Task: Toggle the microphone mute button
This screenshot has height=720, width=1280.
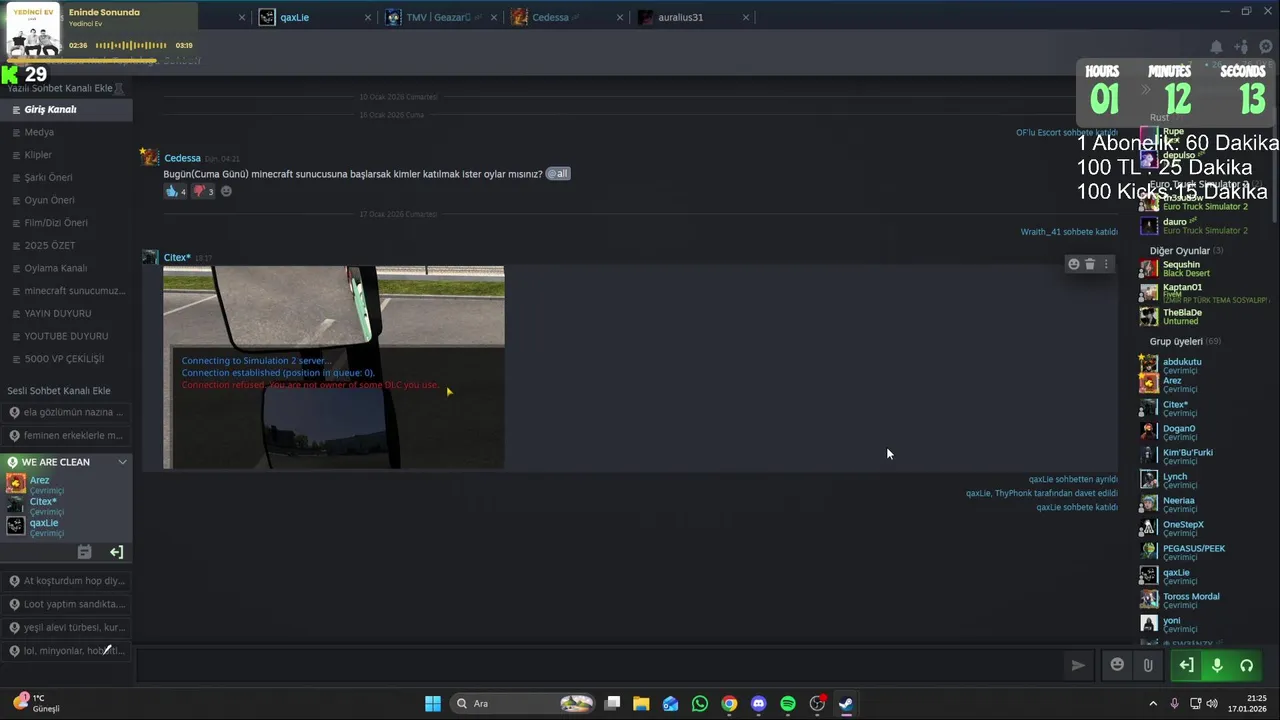Action: 1217,665
